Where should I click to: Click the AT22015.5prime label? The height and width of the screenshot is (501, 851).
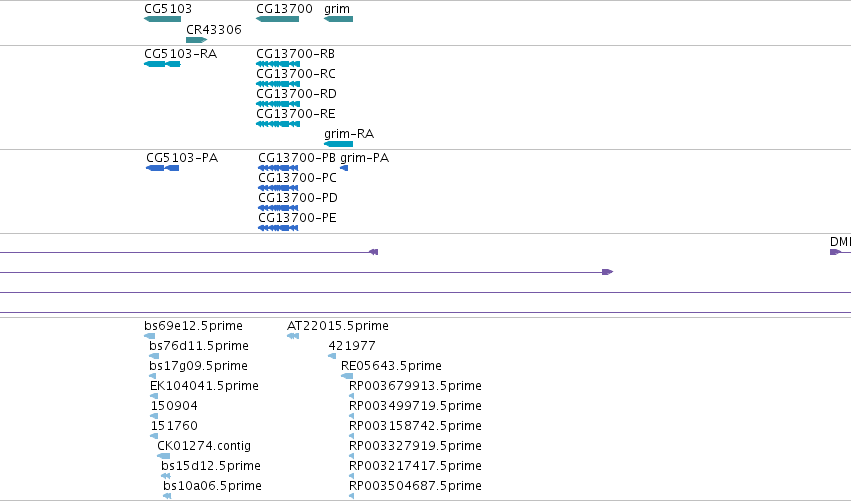[x=338, y=326]
